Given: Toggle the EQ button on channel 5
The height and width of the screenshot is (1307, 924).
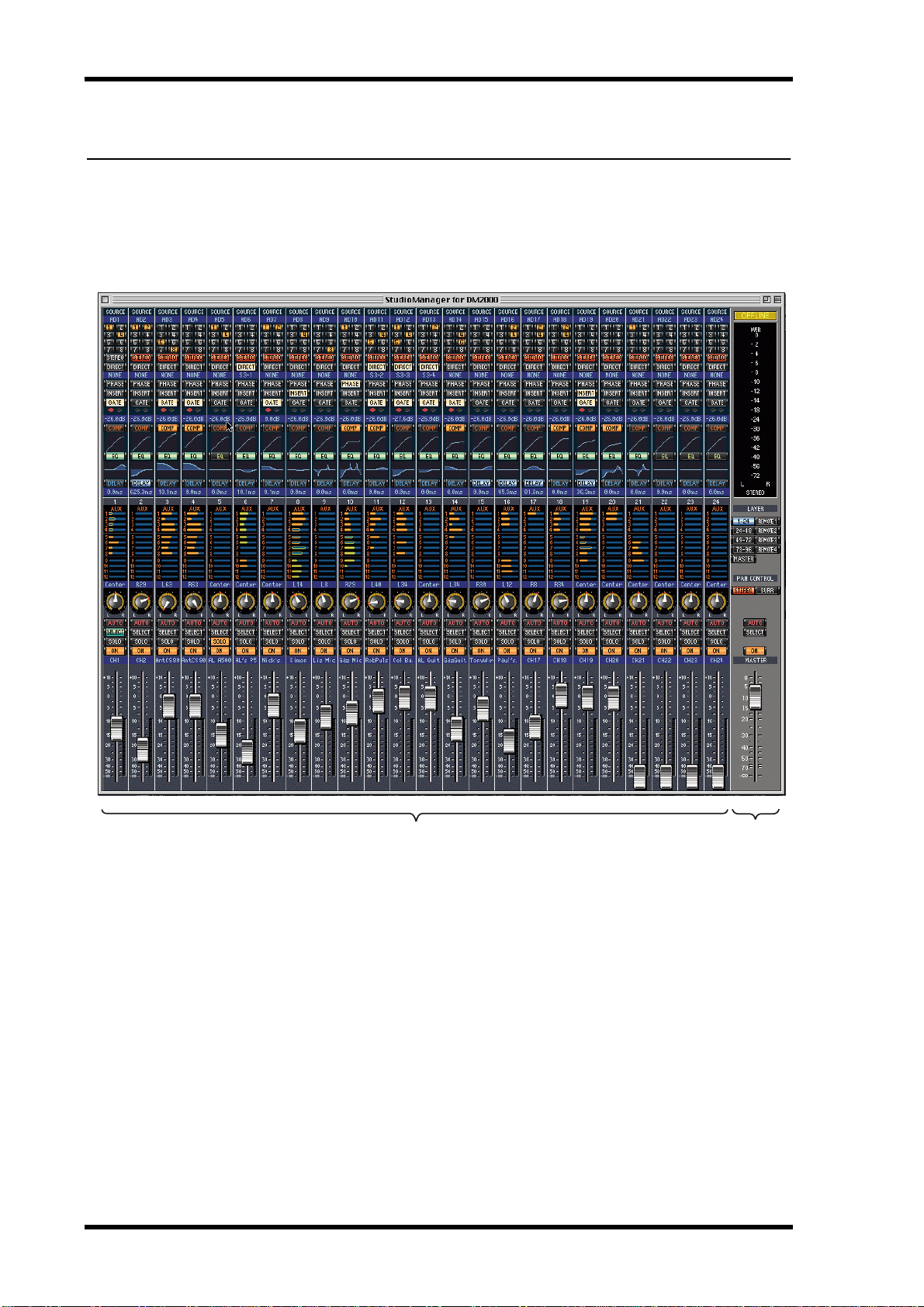Looking at the screenshot, I should click(x=220, y=456).
